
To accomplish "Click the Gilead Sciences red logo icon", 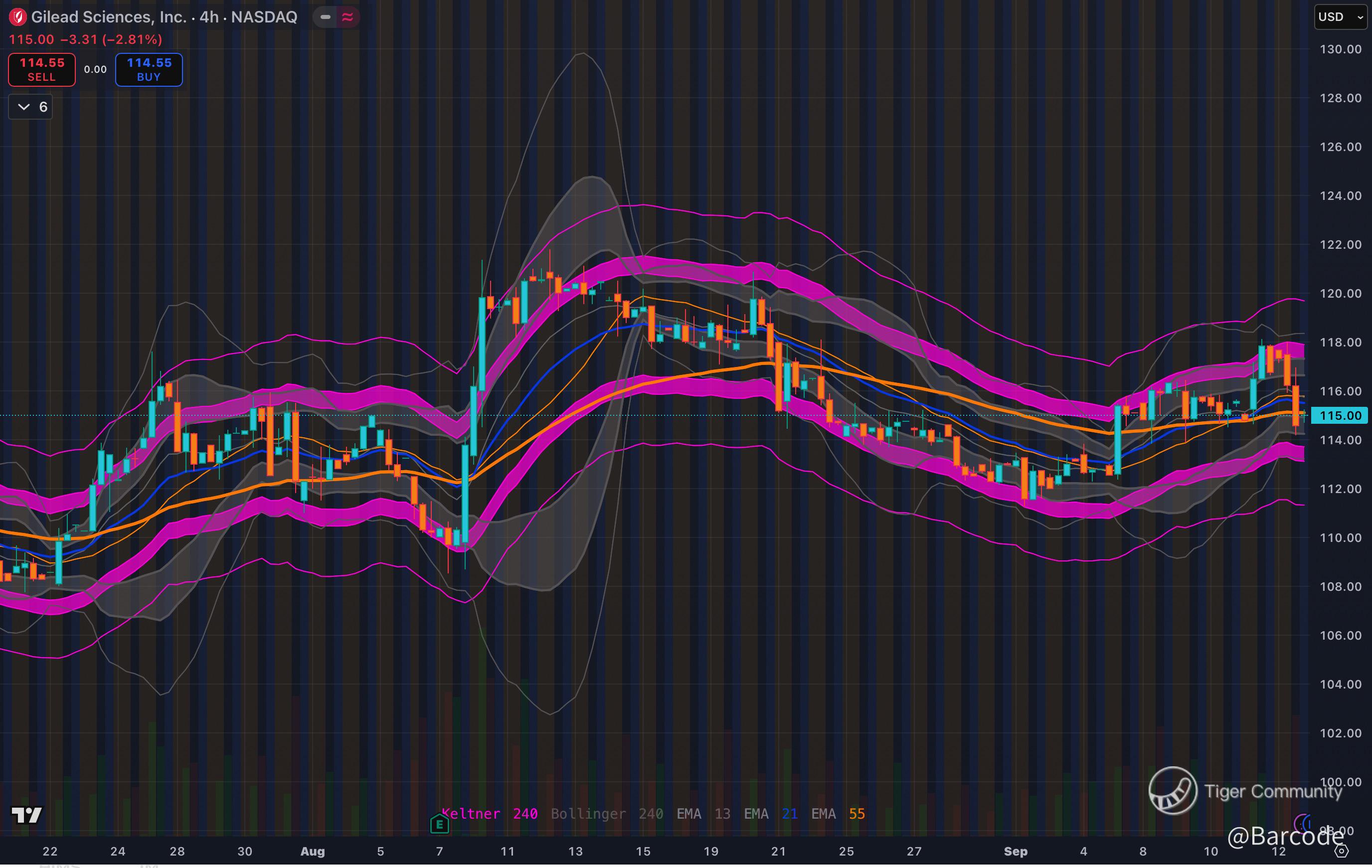I will click(17, 17).
